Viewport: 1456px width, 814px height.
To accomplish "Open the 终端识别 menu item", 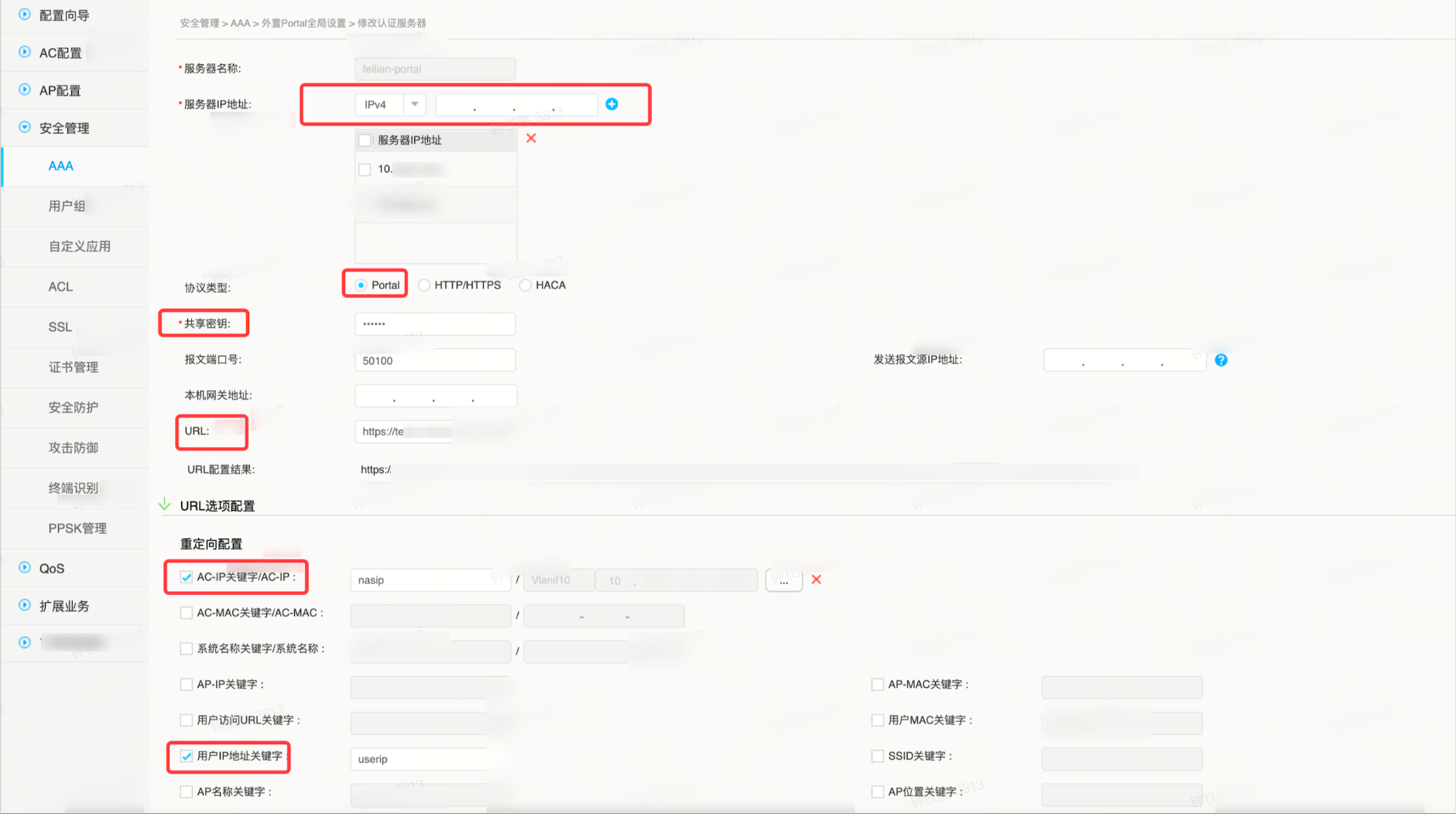I will [74, 487].
